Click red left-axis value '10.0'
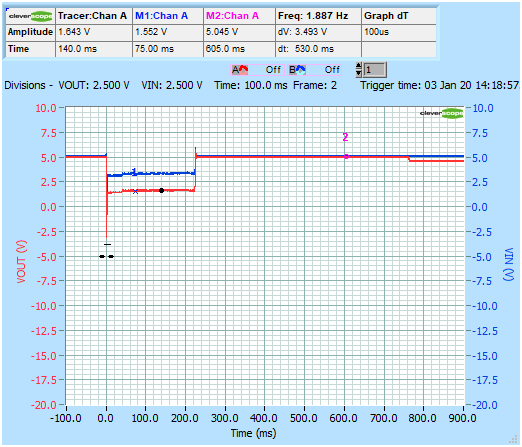Screen dimensions: 522x447 coord(46,108)
